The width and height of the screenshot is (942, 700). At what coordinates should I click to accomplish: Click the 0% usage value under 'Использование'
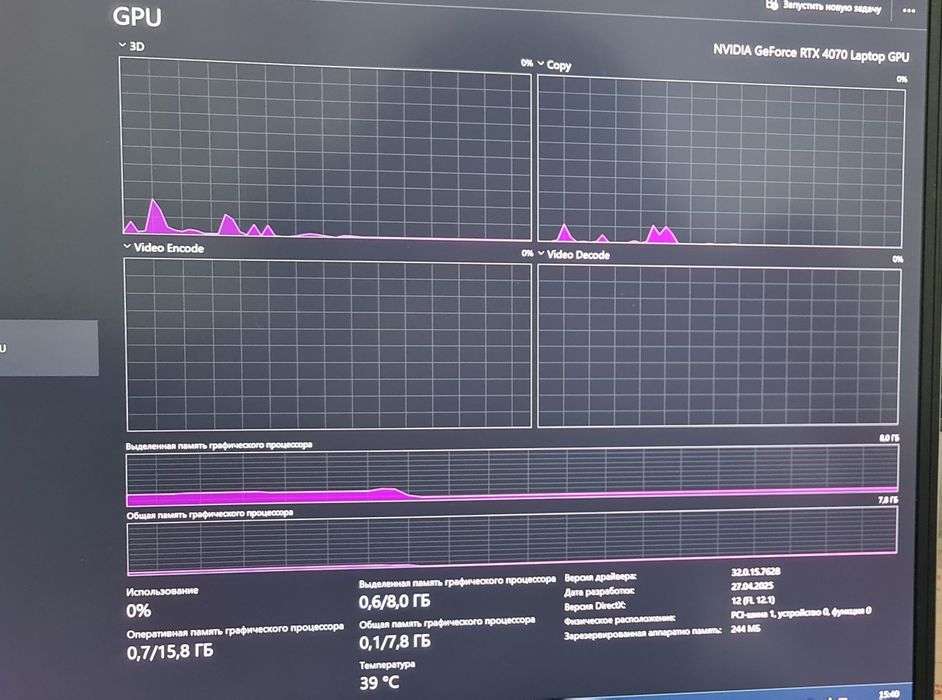pyautogui.click(x=139, y=611)
